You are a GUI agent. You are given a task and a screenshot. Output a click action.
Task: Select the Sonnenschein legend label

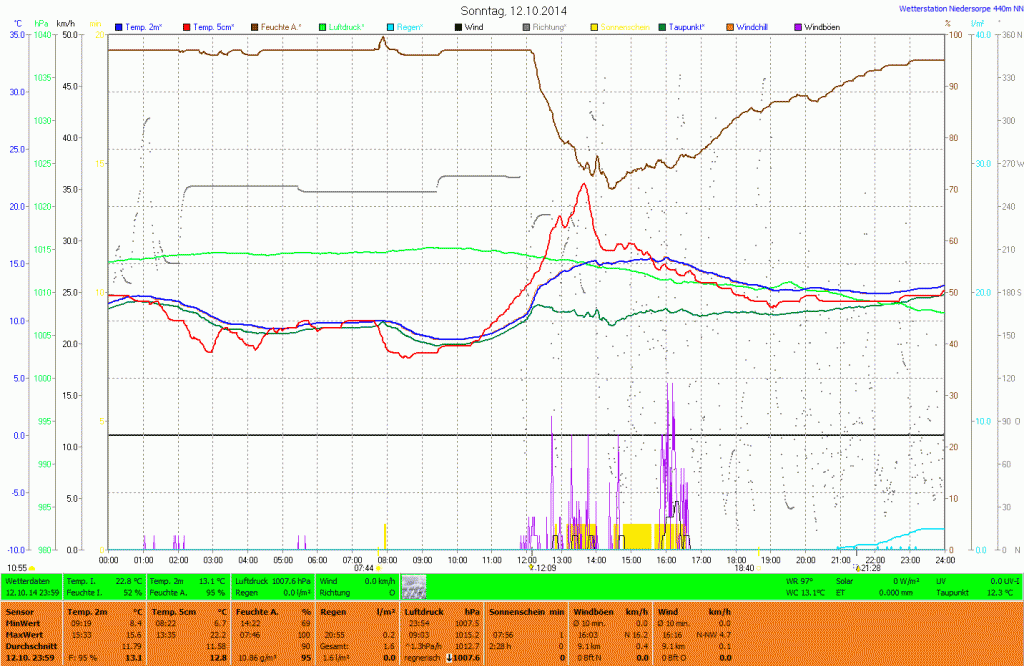coord(625,26)
